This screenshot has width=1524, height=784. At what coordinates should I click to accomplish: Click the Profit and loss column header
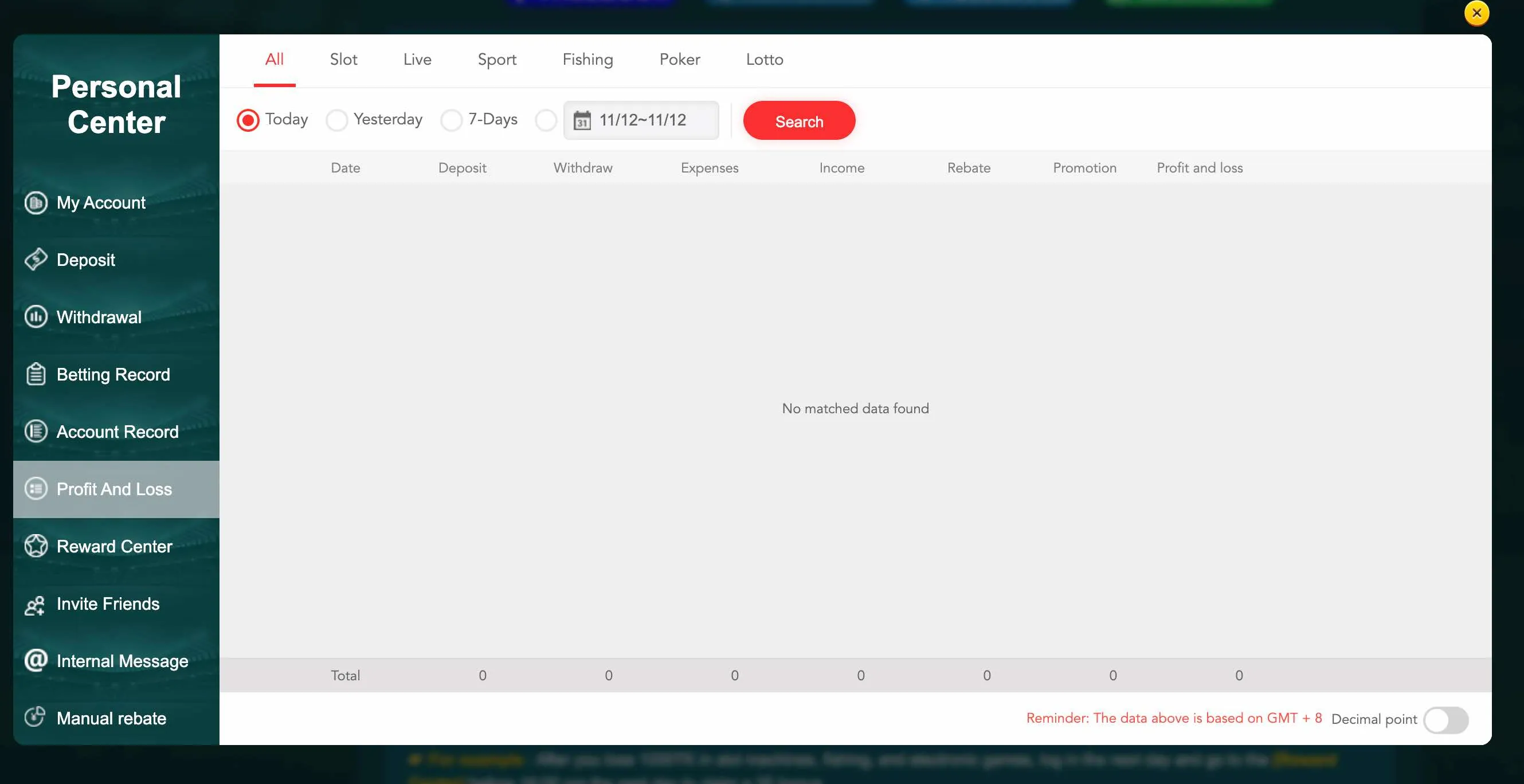[x=1200, y=167]
